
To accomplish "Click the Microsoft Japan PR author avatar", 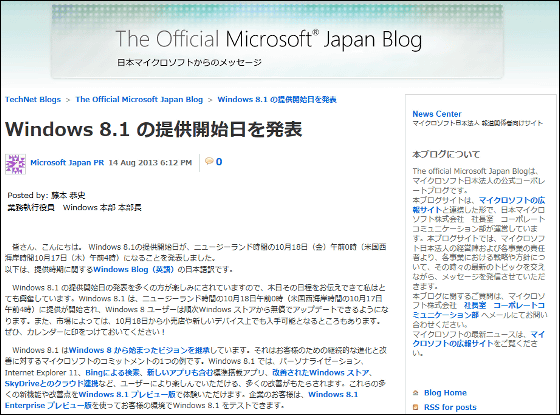I will (x=15, y=164).
